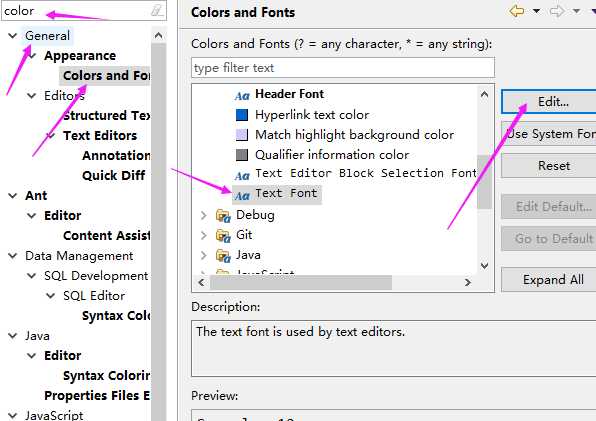Click the fonts list scroll down arrow
Screen dimensions: 596x421
484,265
